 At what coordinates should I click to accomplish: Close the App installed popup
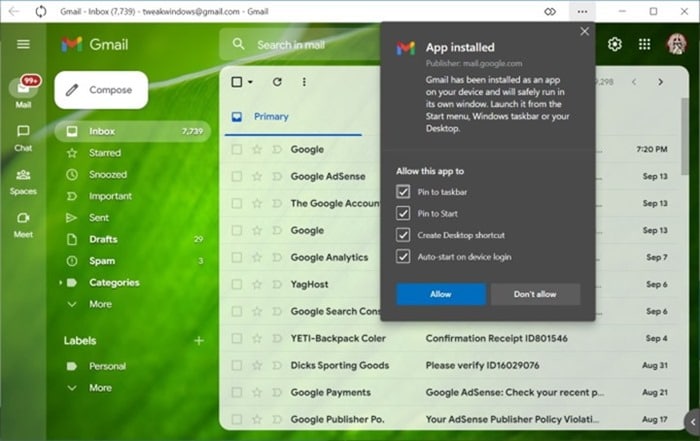pyautogui.click(x=584, y=31)
